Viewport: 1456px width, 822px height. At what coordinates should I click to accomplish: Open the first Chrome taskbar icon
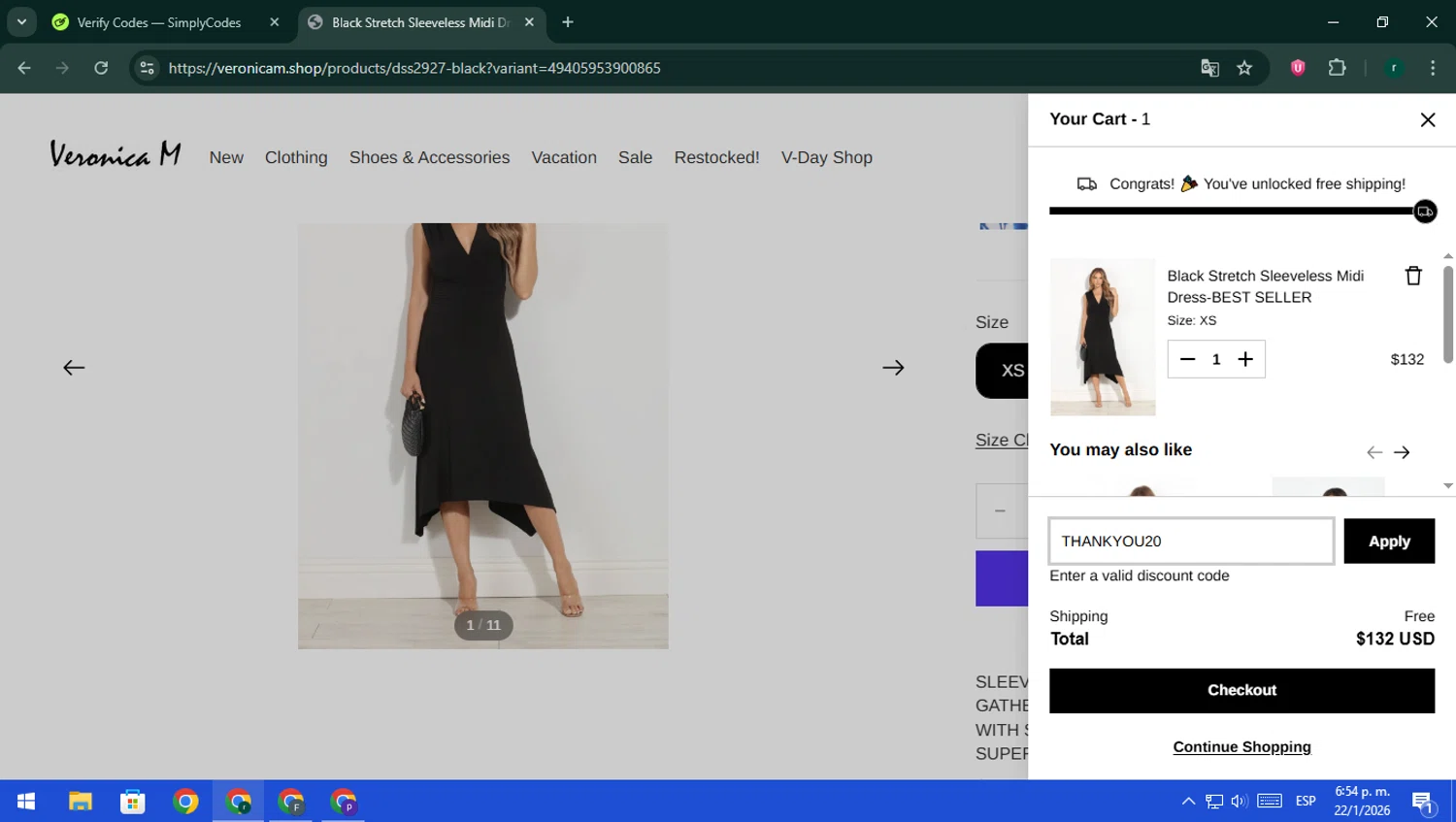pos(185,802)
